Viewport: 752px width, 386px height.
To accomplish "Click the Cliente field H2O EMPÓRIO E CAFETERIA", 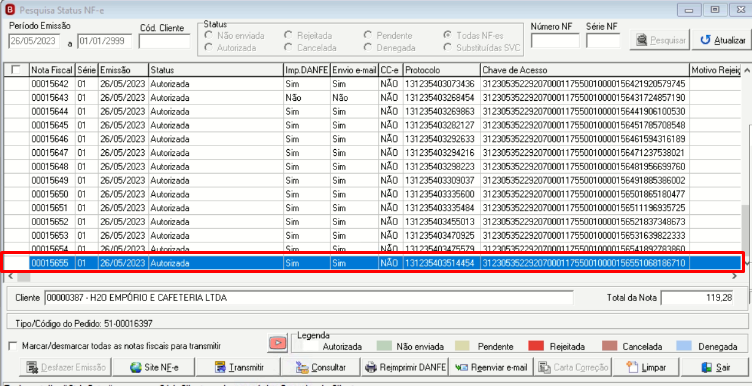I will [x=308, y=298].
